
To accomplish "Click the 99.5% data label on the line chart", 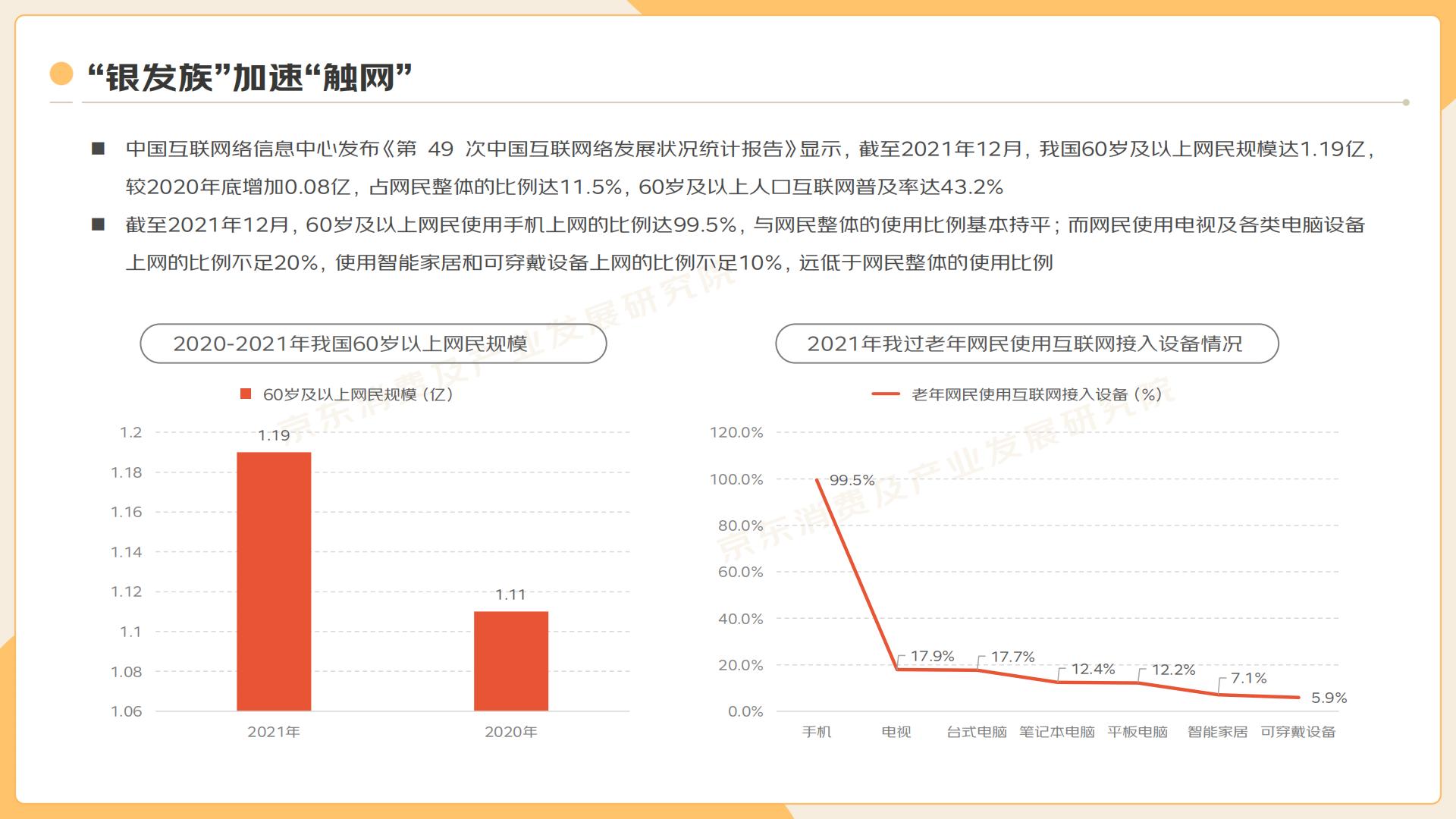I will coord(852,480).
